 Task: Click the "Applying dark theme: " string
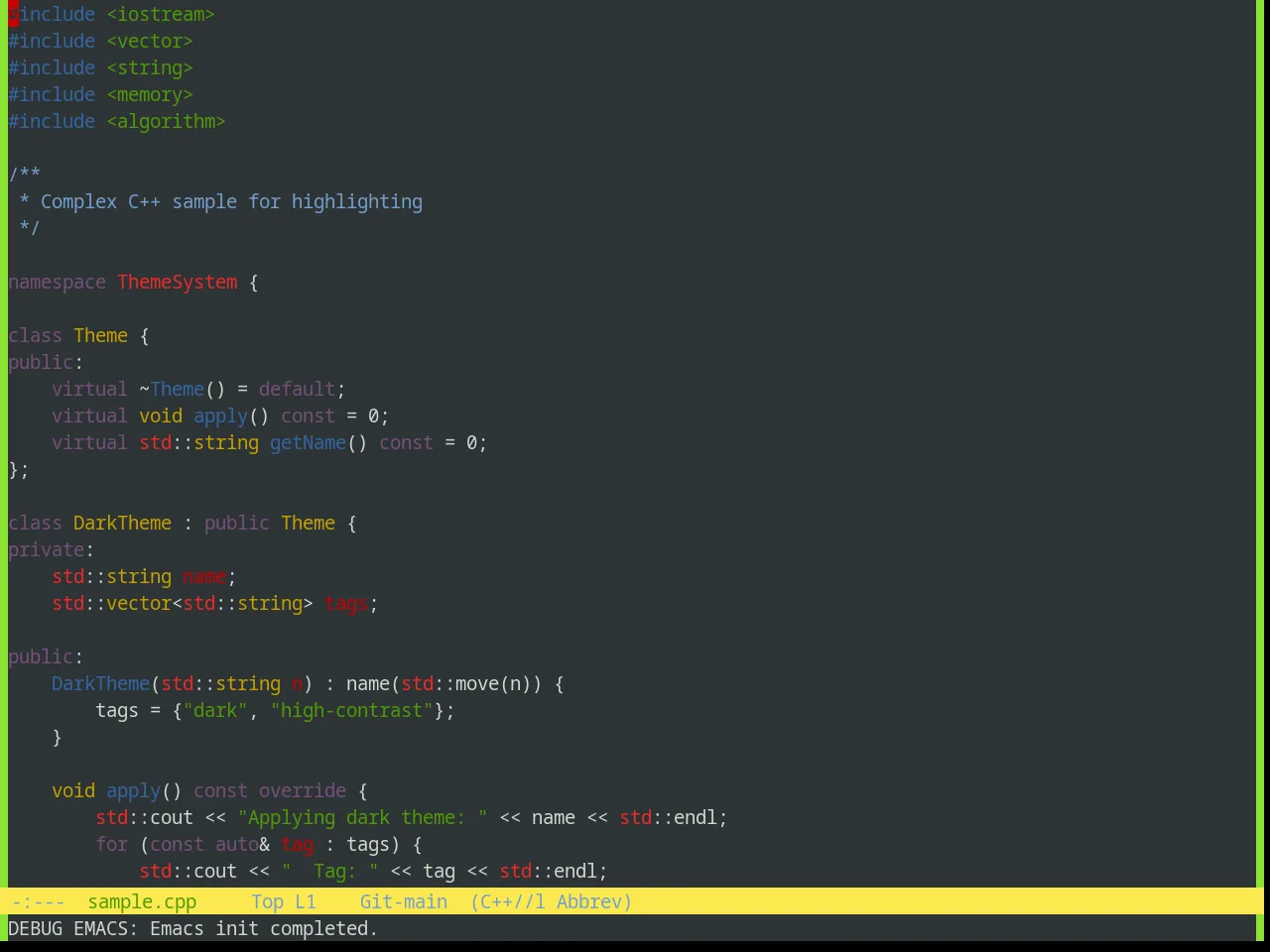pos(362,817)
